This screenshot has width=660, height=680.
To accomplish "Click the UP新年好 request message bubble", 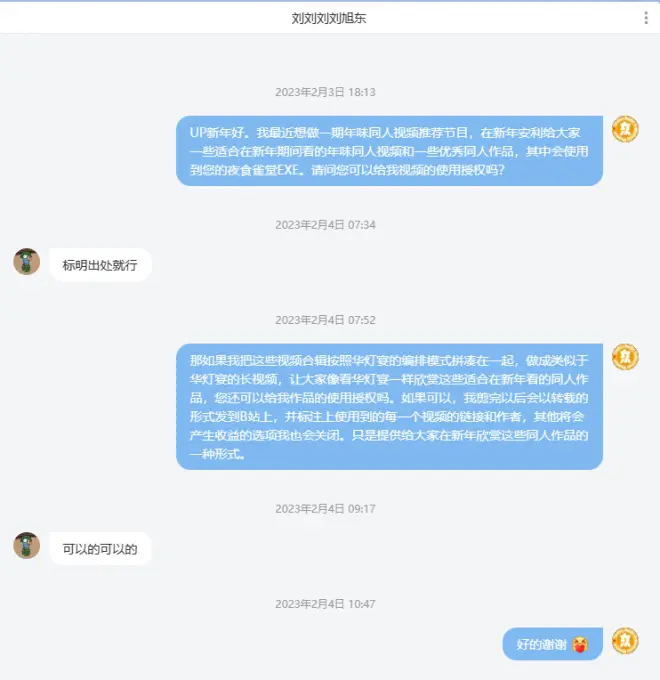I will tap(389, 151).
